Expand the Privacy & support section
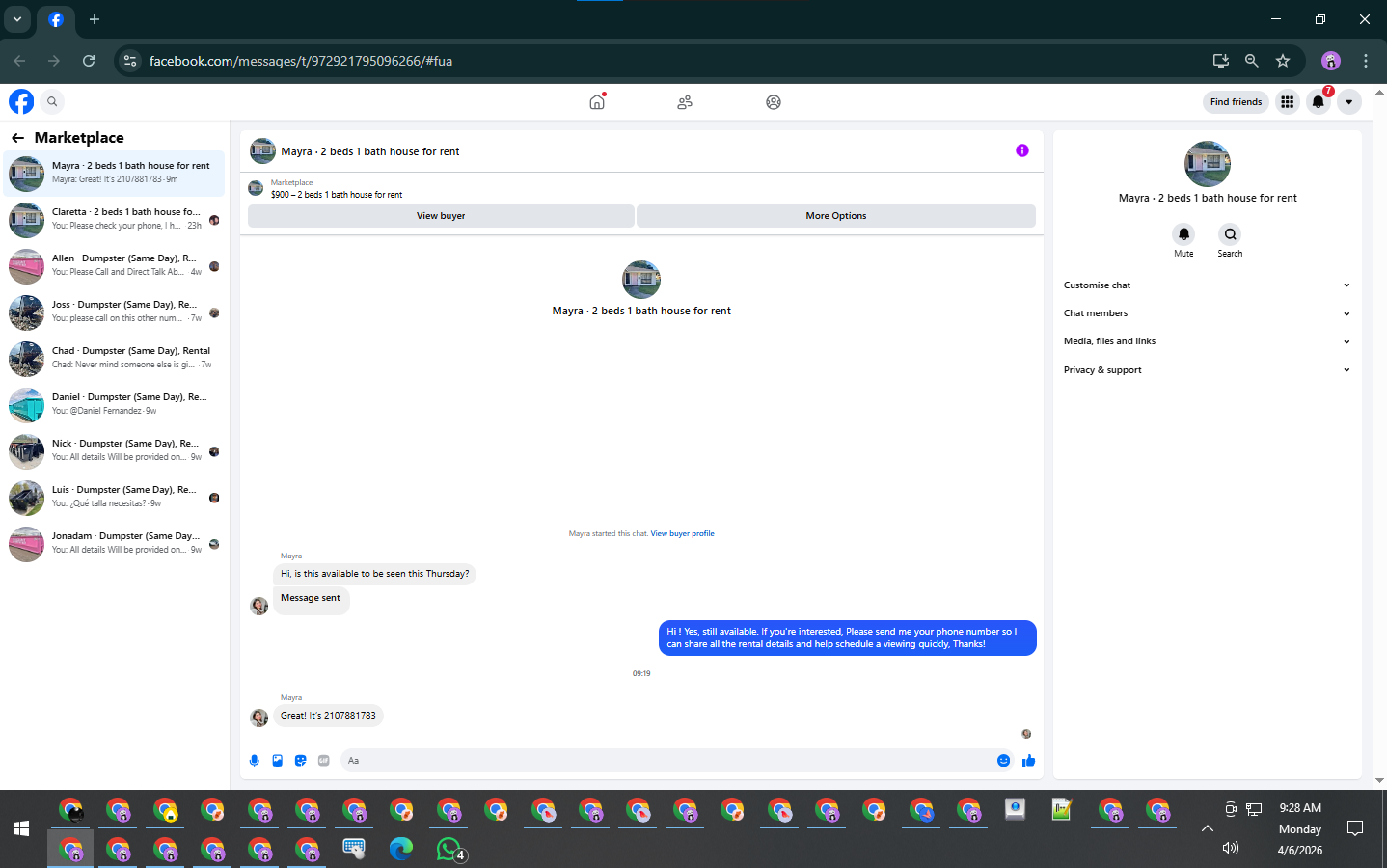This screenshot has height=868, width=1387. 1207,370
